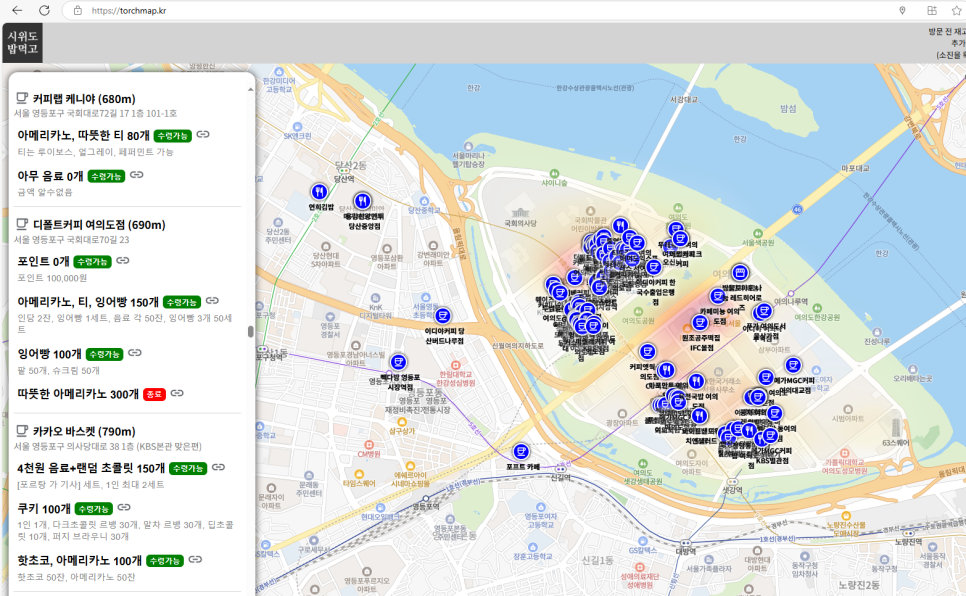Open location permission icon in address bar
This screenshot has height=596, width=966.
tap(902, 10)
